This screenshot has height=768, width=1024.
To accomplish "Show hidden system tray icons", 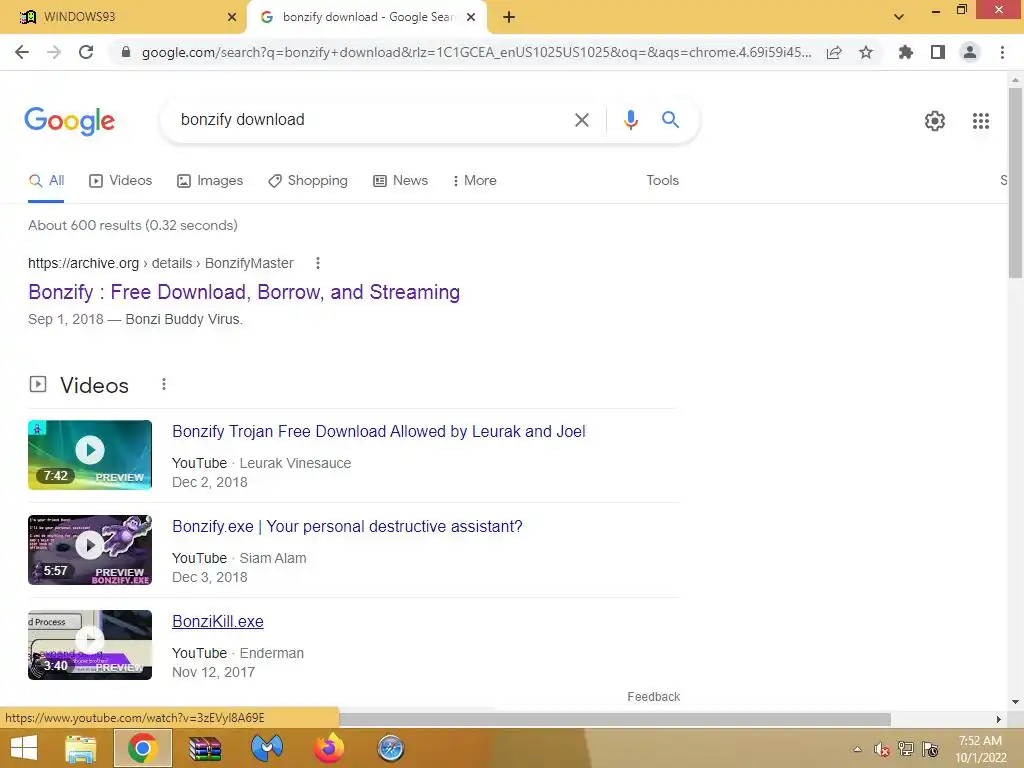I will 857,749.
